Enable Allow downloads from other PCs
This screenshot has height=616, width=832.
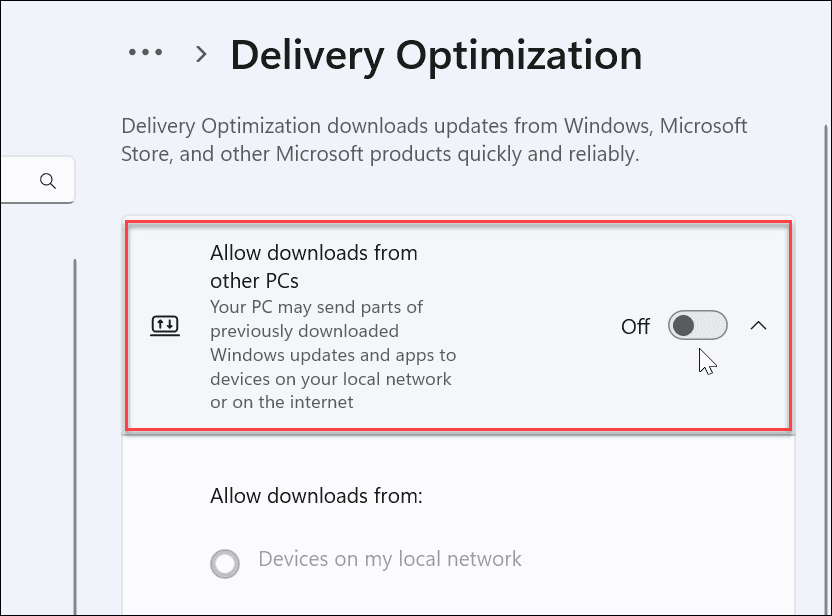click(x=697, y=325)
